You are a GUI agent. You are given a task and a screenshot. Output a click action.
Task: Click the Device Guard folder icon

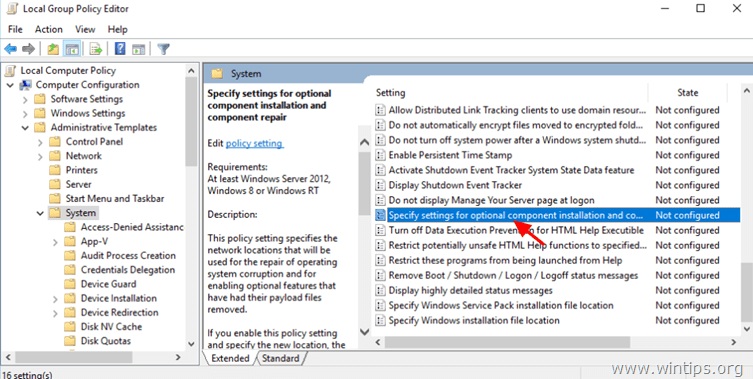click(x=70, y=284)
